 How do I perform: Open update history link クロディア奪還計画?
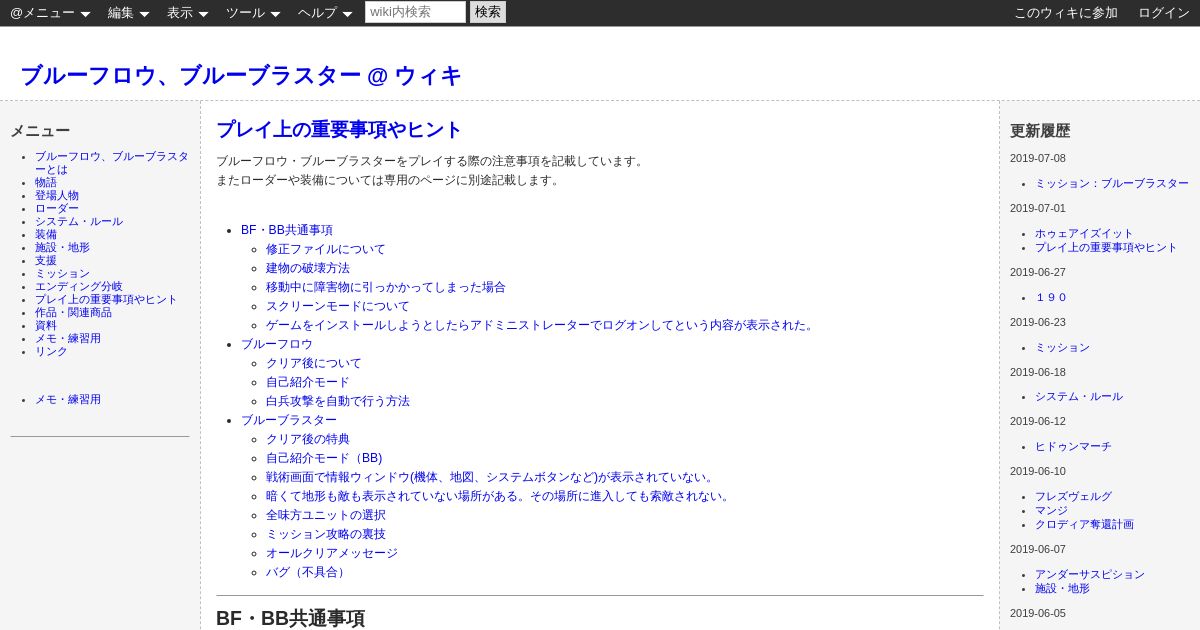(1084, 525)
